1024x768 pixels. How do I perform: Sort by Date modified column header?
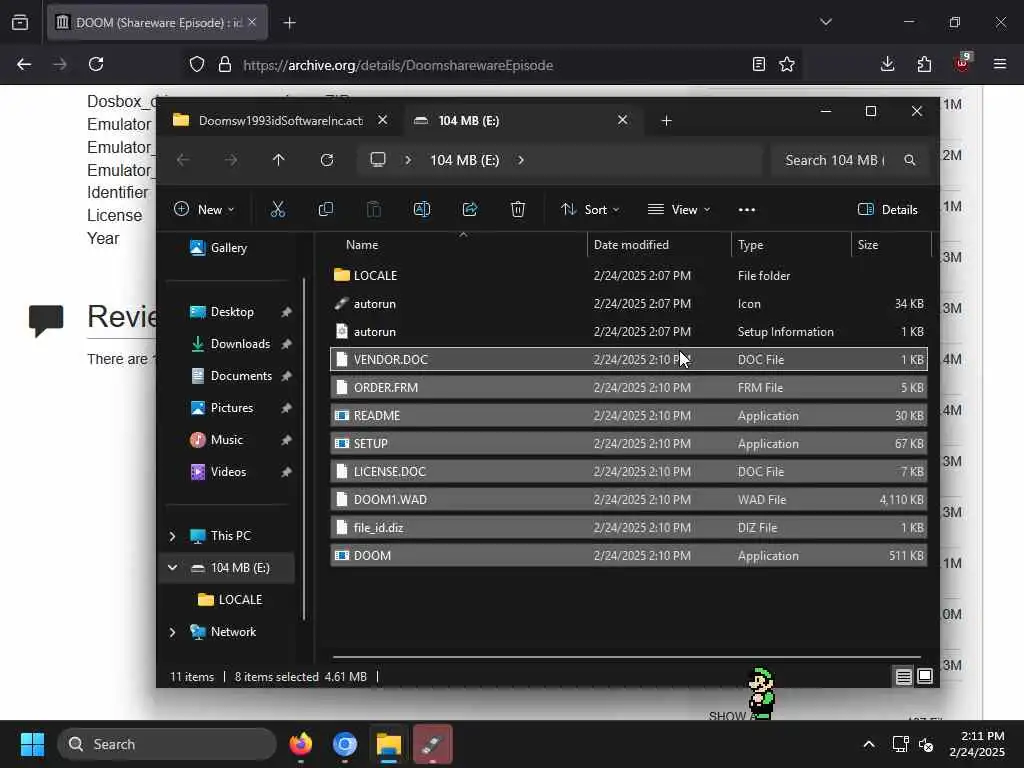click(631, 245)
